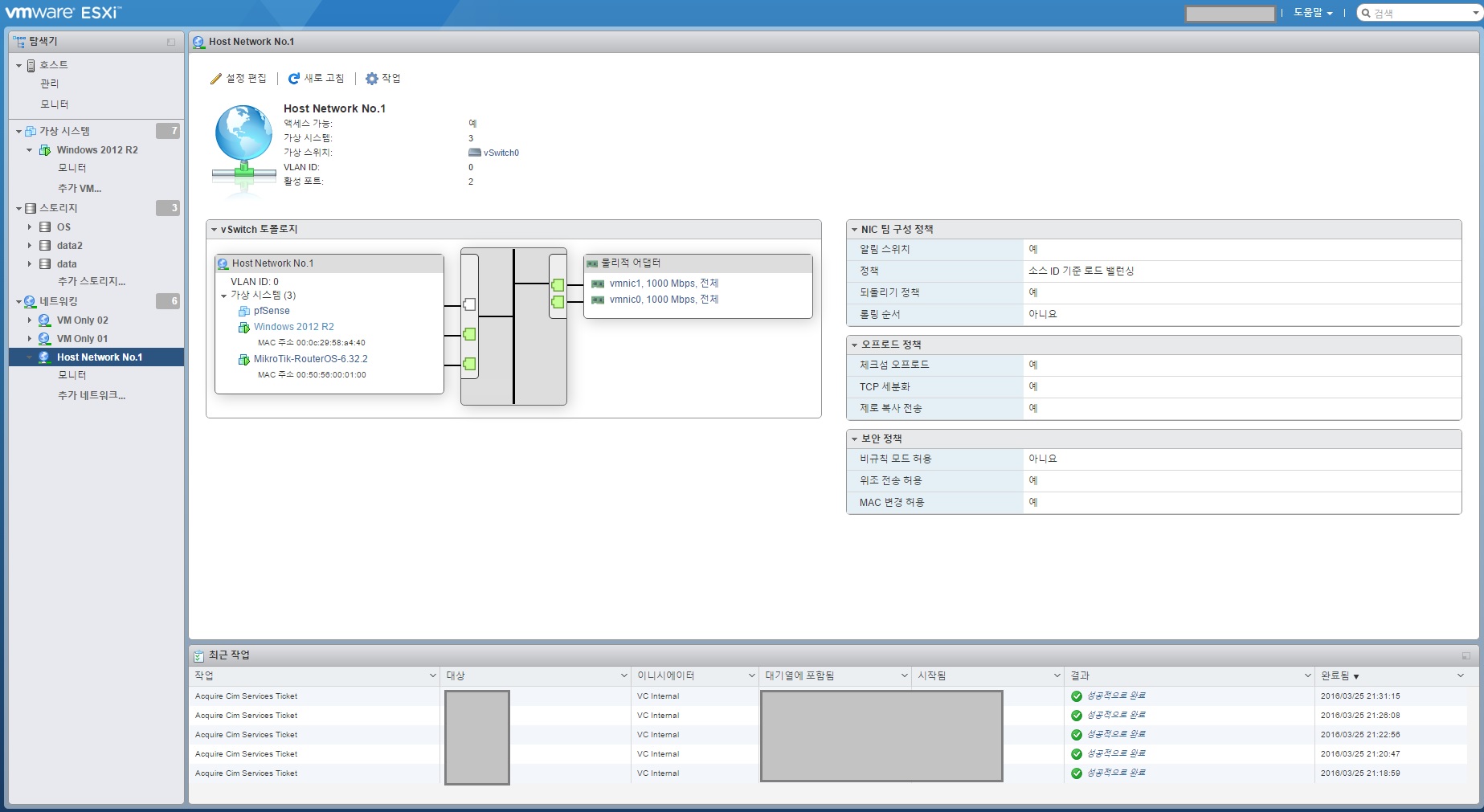The height and width of the screenshot is (812, 1484).
Task: Click the pfSense VM icon in topology
Action: pos(244,311)
